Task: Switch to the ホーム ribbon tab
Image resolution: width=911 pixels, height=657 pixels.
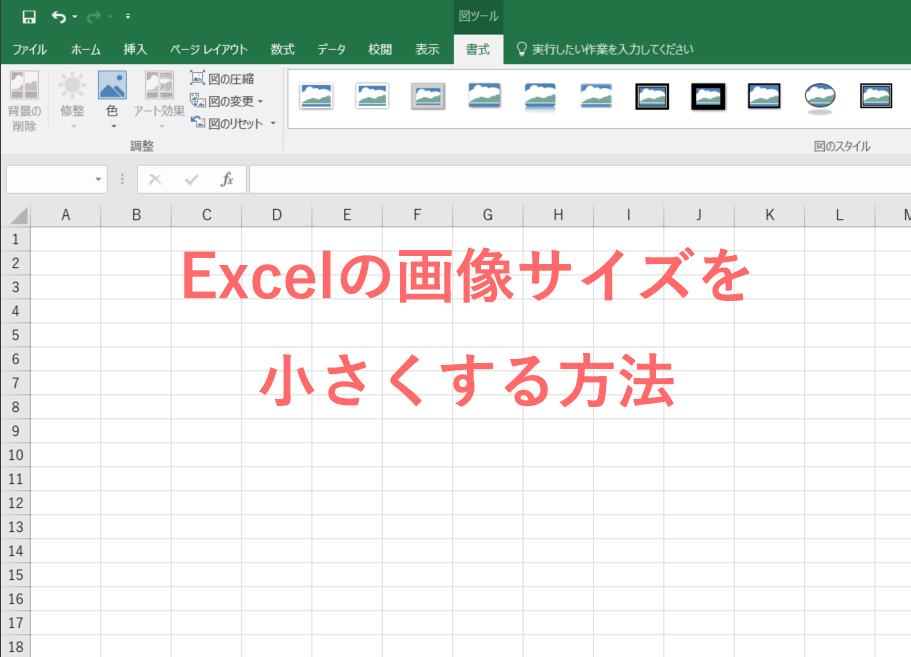Action: tap(85, 48)
